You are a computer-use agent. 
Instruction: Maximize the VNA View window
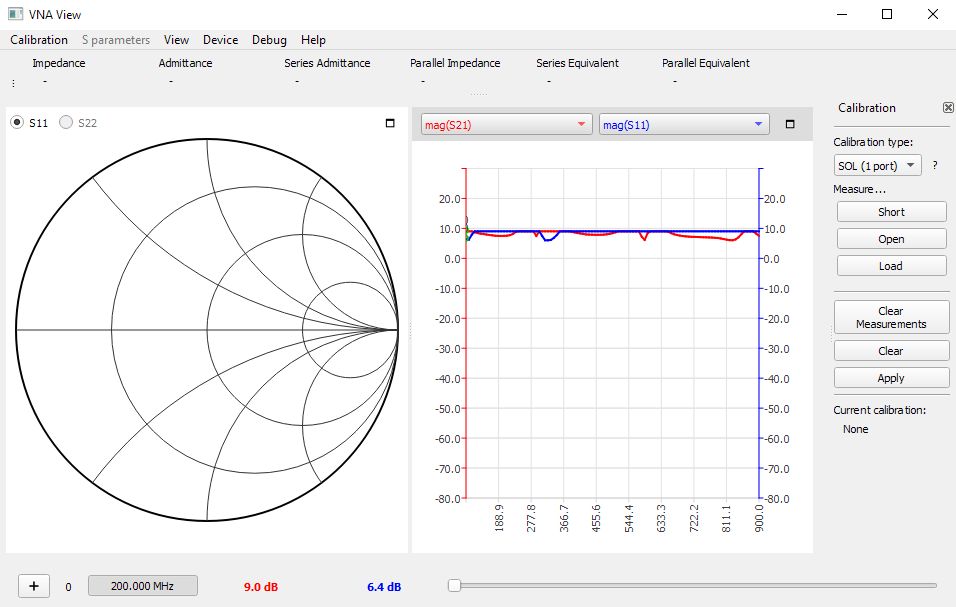coord(887,14)
